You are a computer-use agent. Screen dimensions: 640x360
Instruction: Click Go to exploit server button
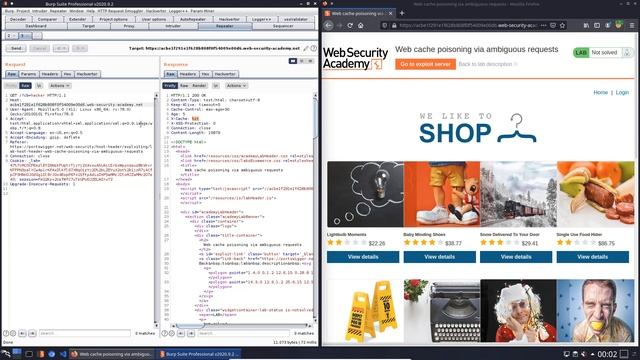(425, 64)
